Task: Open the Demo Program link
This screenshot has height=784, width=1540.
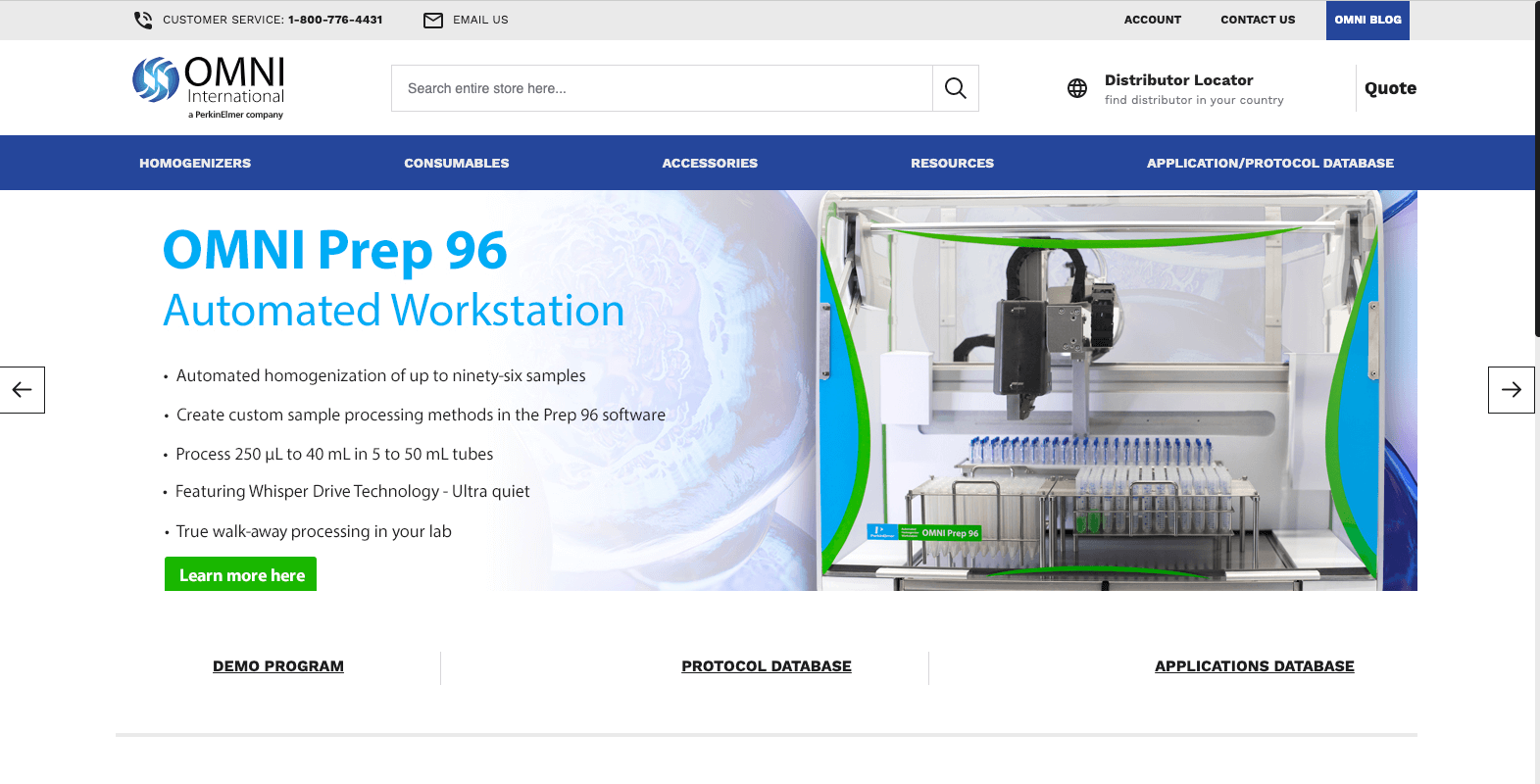Action: click(278, 666)
